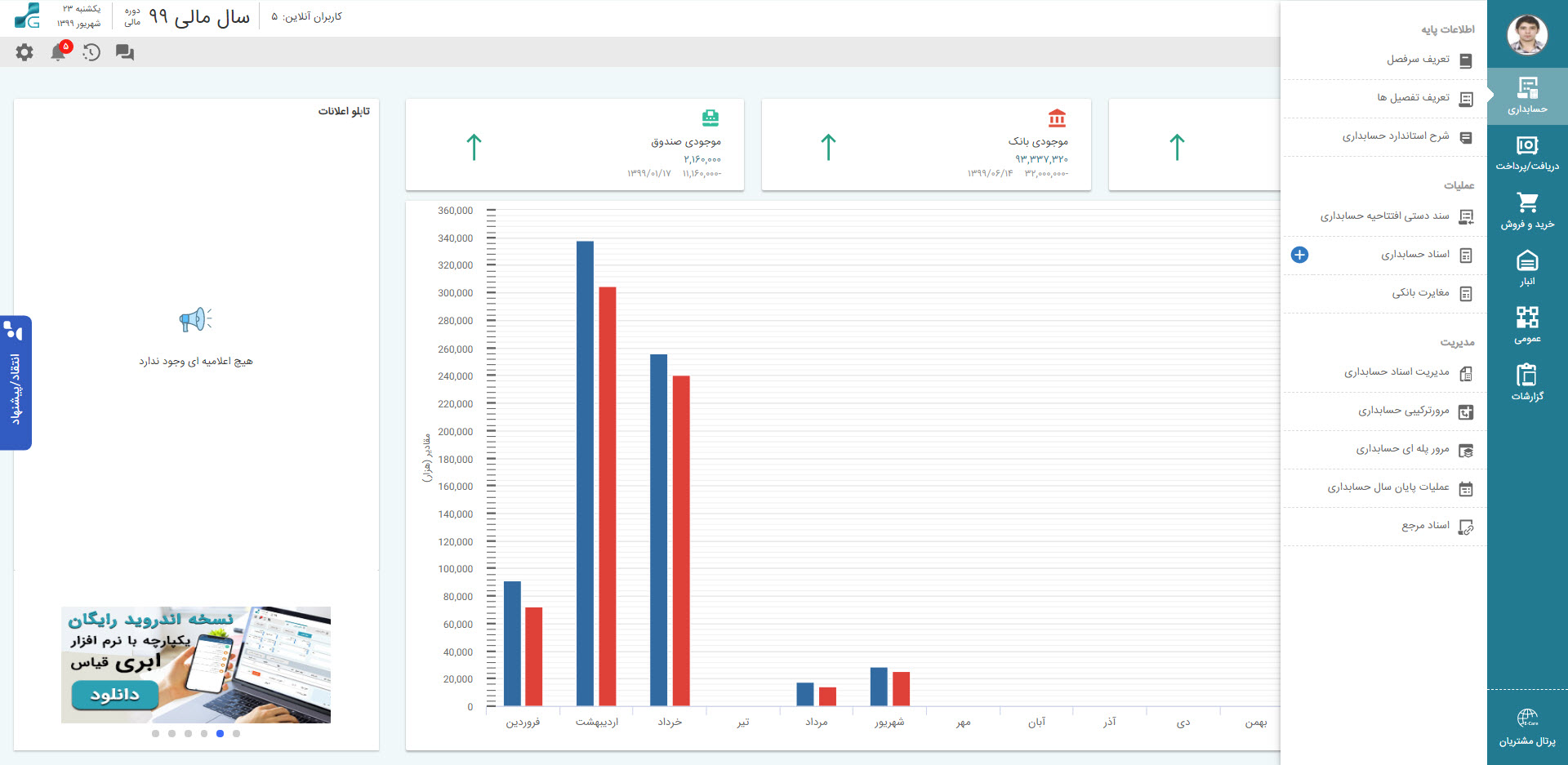This screenshot has width=1568, height=765.
Task: Select the حسابداری sidebar module
Action: coord(1527,96)
